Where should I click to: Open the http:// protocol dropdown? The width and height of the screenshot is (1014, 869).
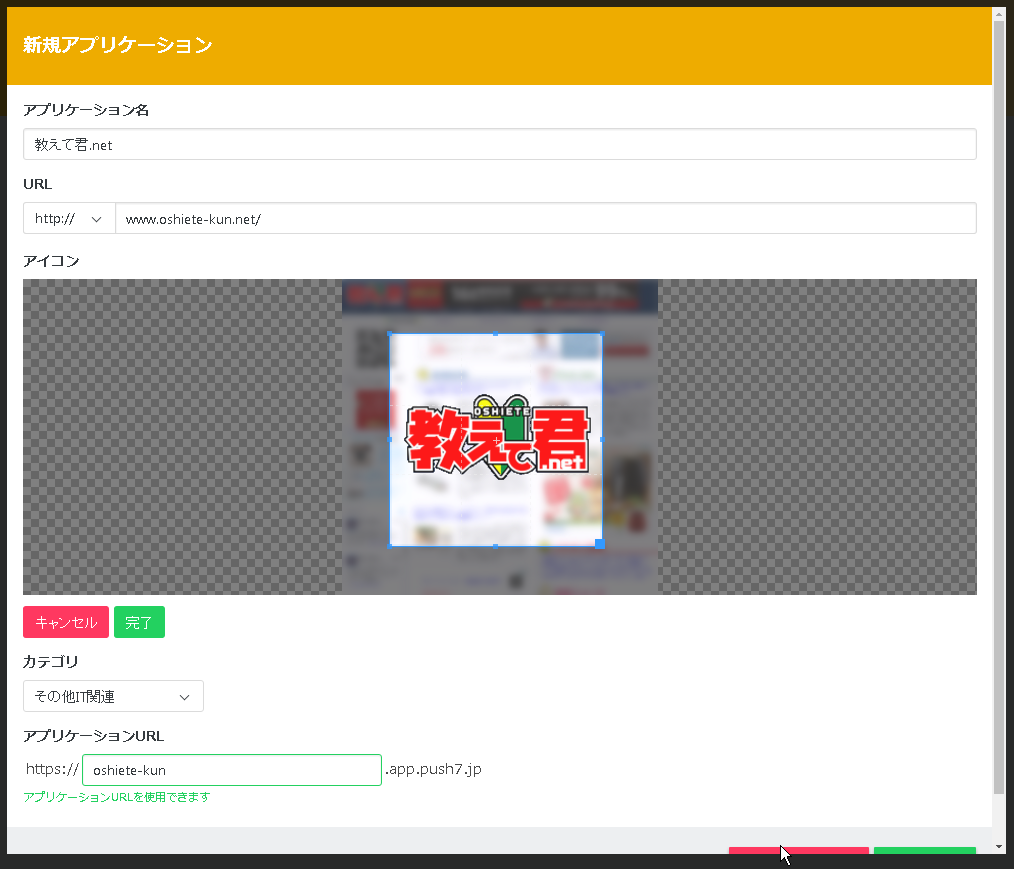pos(69,219)
